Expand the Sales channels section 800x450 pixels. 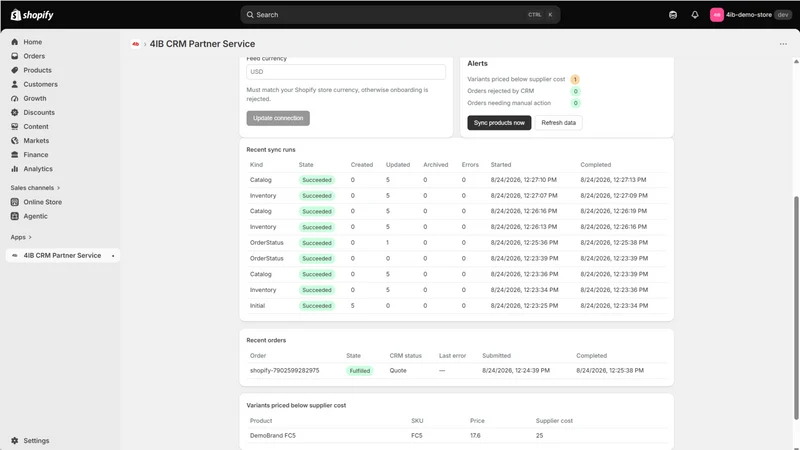[35, 188]
